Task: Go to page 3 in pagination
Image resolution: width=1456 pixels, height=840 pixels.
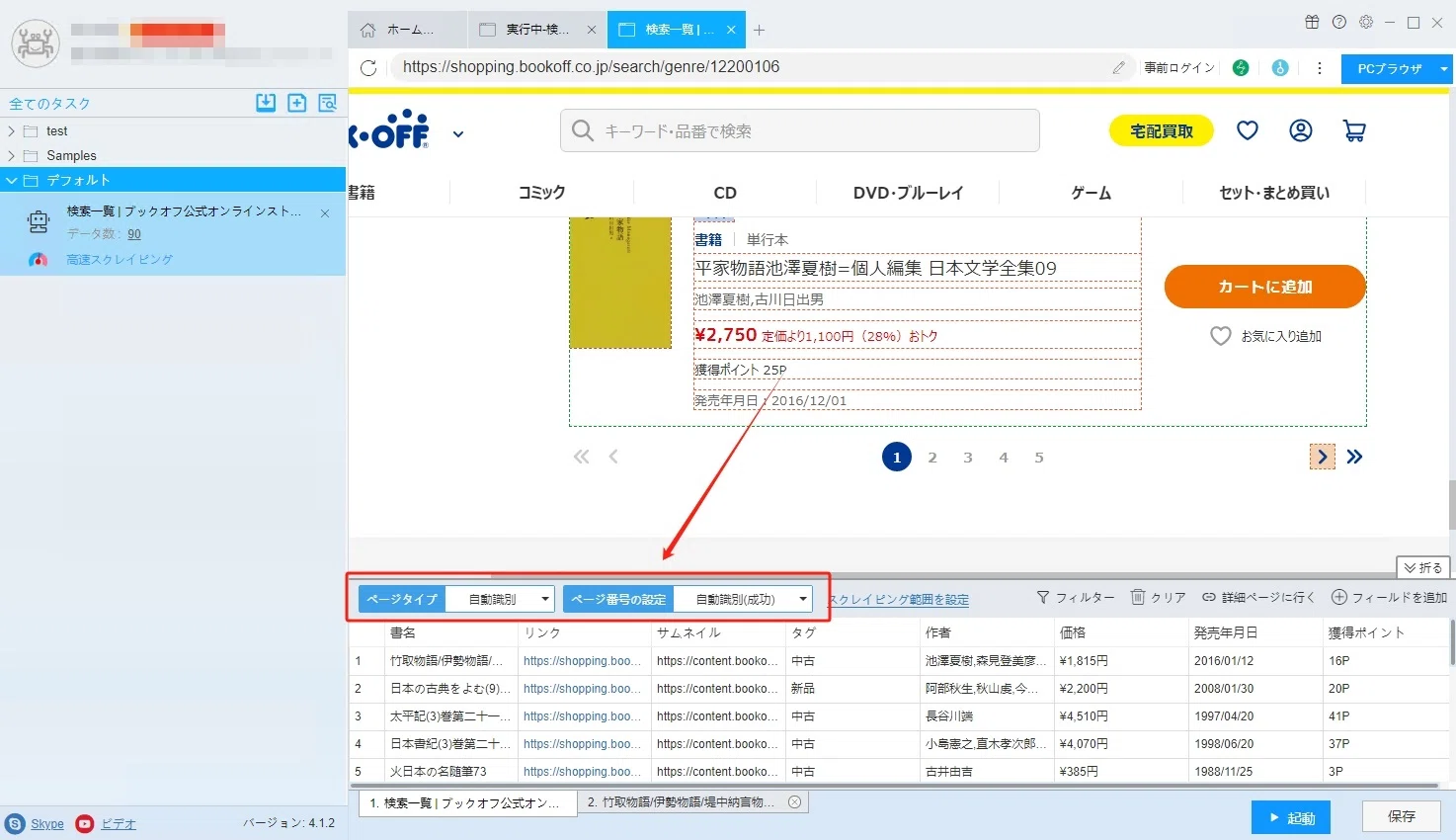Action: [x=968, y=458]
